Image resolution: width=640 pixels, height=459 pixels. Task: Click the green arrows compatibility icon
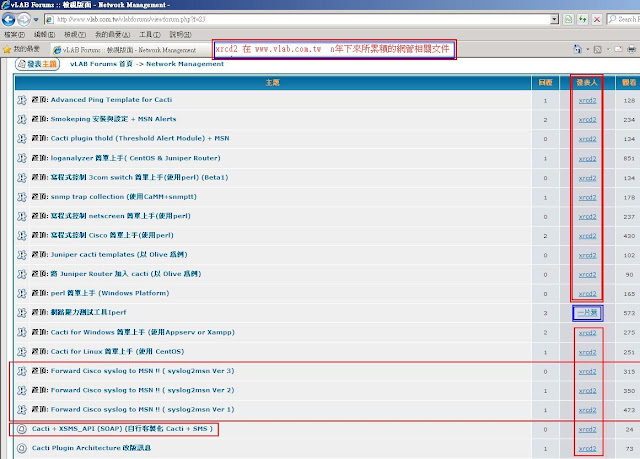pos(582,19)
